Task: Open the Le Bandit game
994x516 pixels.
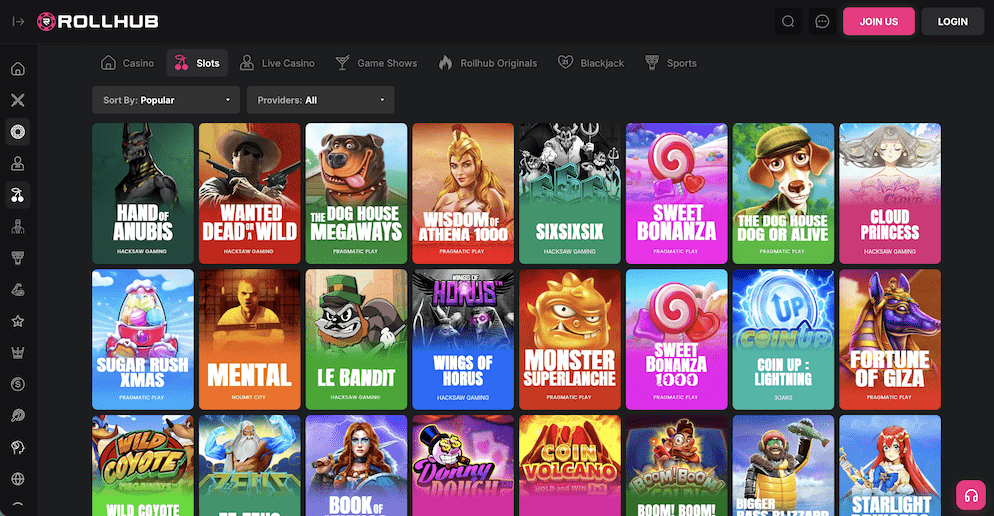Action: 356,340
